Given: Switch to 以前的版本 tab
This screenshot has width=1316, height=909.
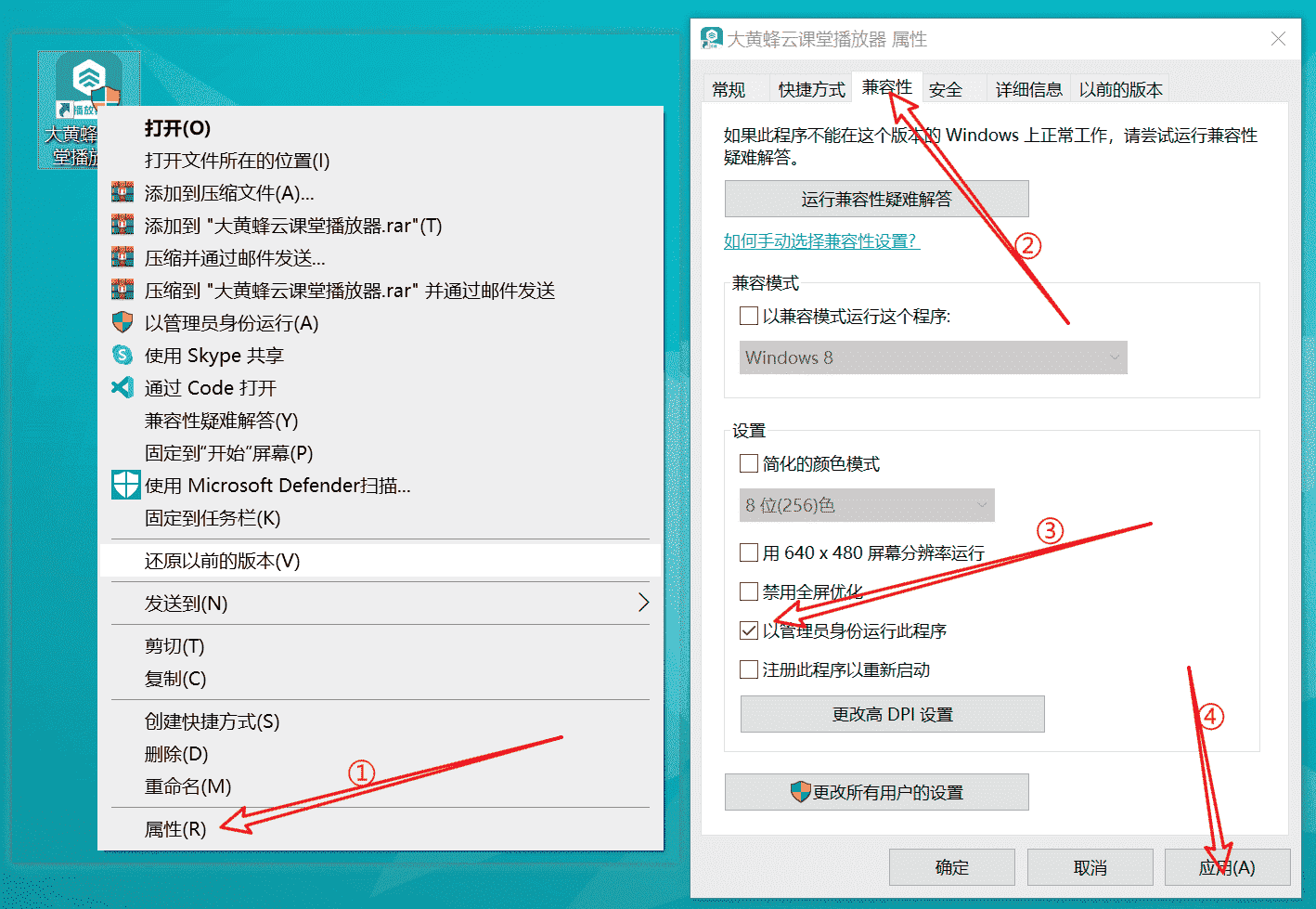Looking at the screenshot, I should 1120,89.
